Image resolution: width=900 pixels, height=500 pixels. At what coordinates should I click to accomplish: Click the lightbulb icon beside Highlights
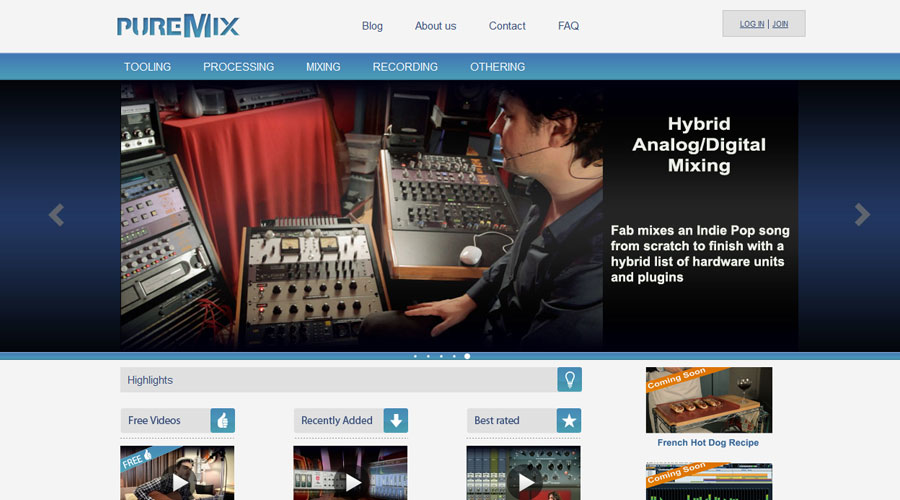pos(569,380)
